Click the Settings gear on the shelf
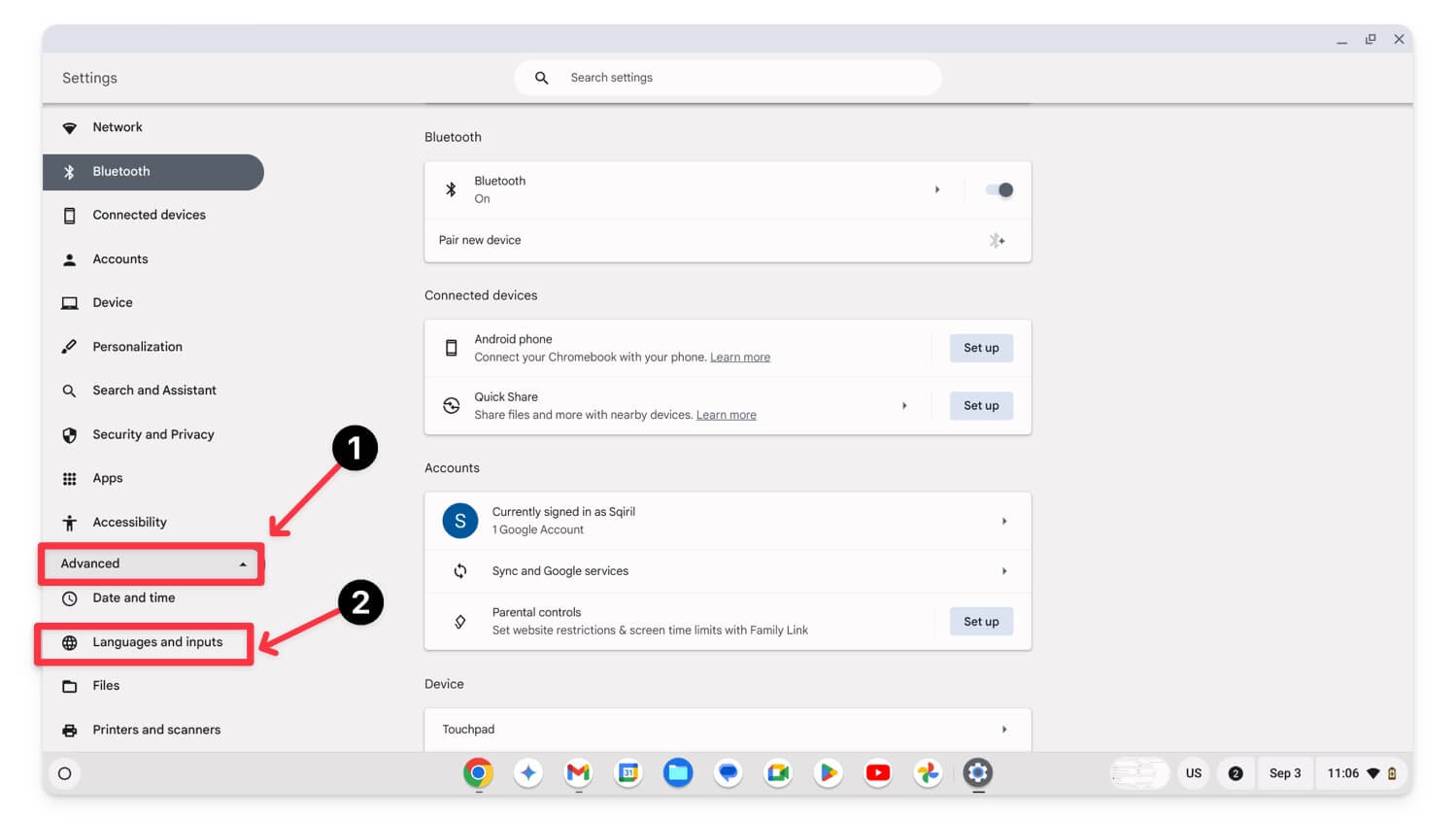 pos(977,773)
